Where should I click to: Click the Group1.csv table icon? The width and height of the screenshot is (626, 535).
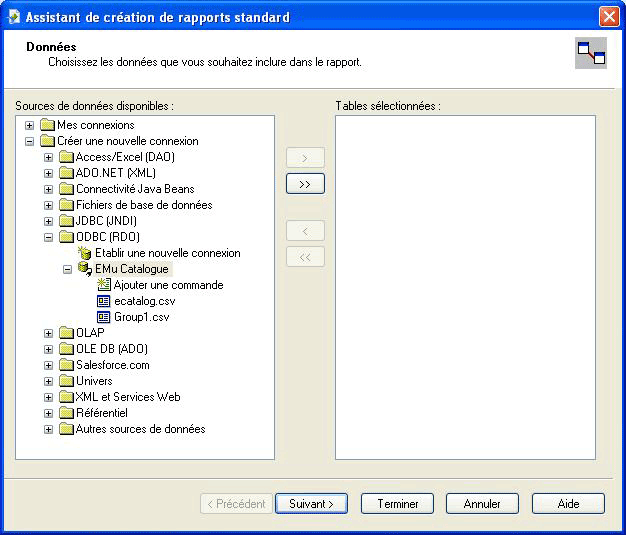tap(104, 317)
